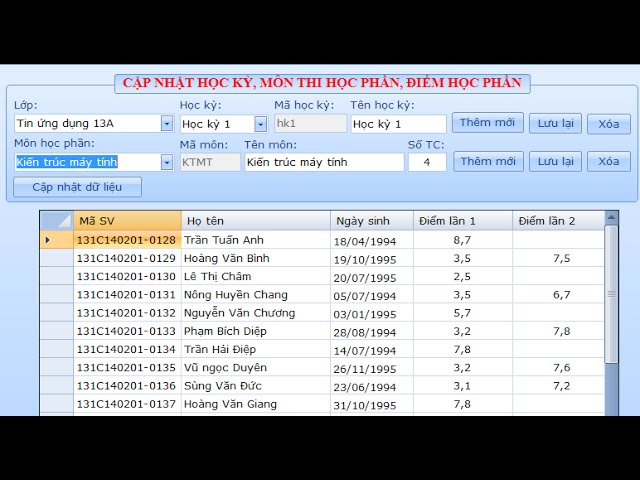Click Xóa button next to Số TC row
Screen dimensions: 640x480
point(608,161)
